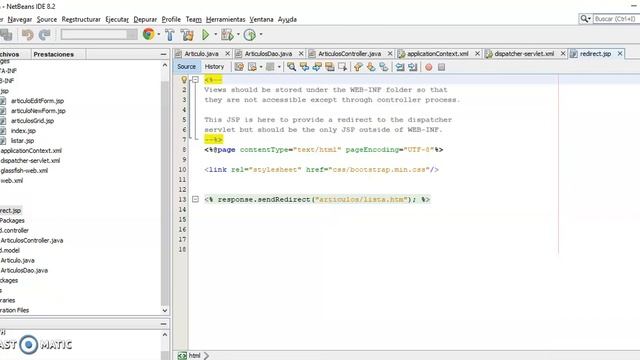The height and width of the screenshot is (360, 640).
Task: Select articuloEditForm.jsp in file tree
Action: point(37,101)
